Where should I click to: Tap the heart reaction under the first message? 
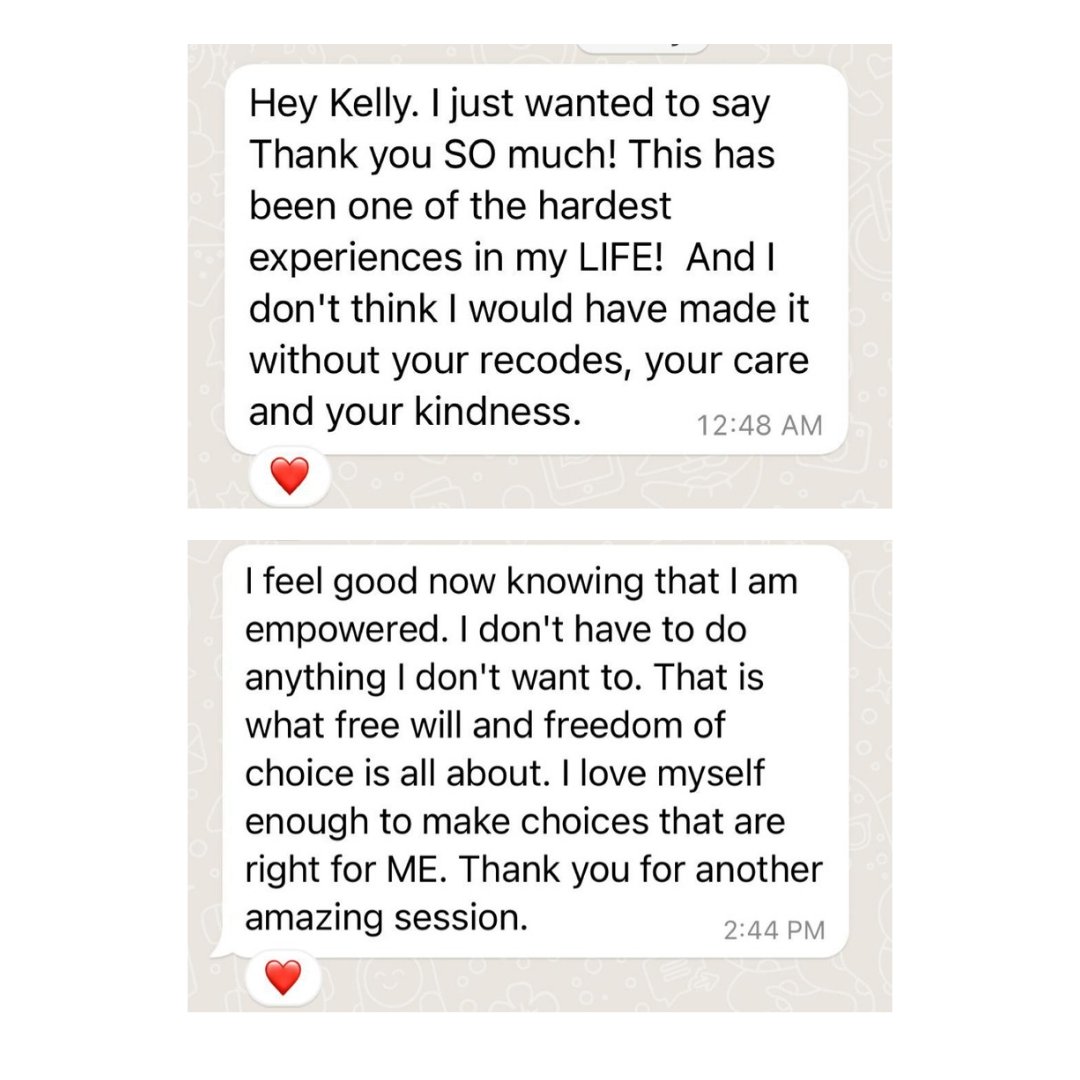(x=290, y=477)
